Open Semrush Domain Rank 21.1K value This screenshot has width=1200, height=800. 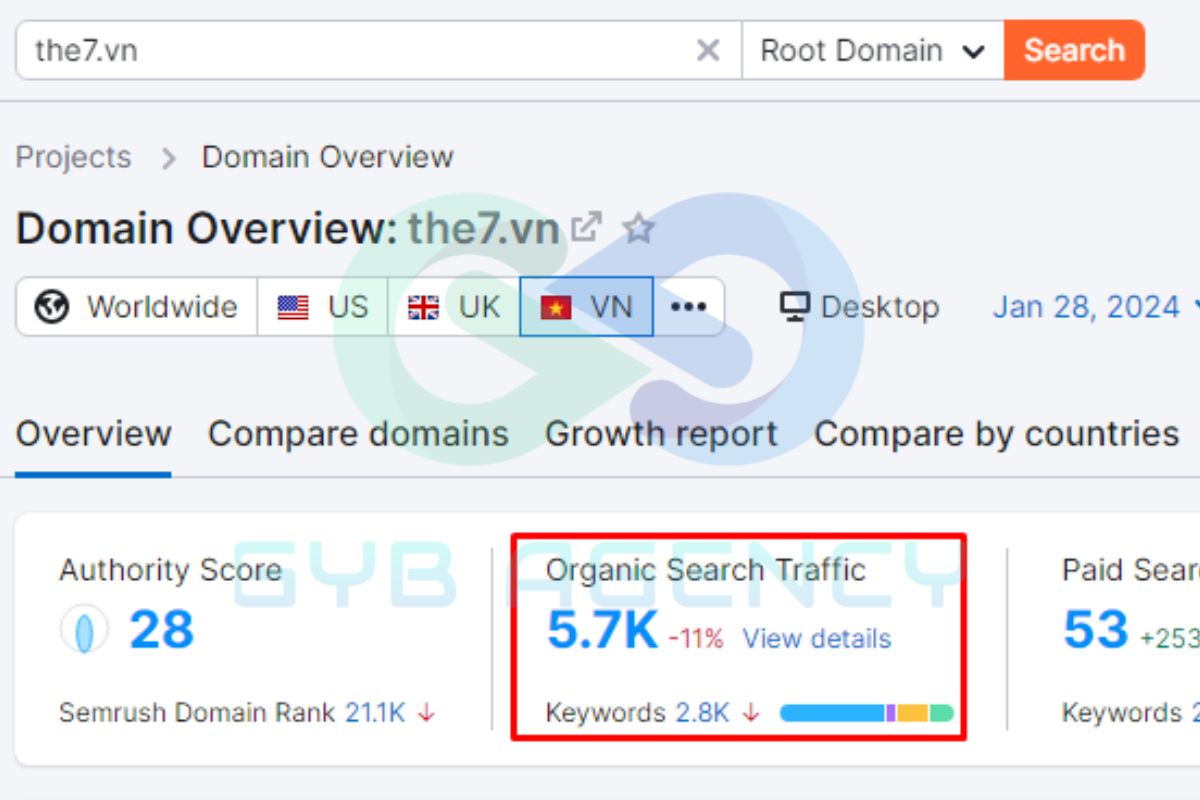point(375,713)
